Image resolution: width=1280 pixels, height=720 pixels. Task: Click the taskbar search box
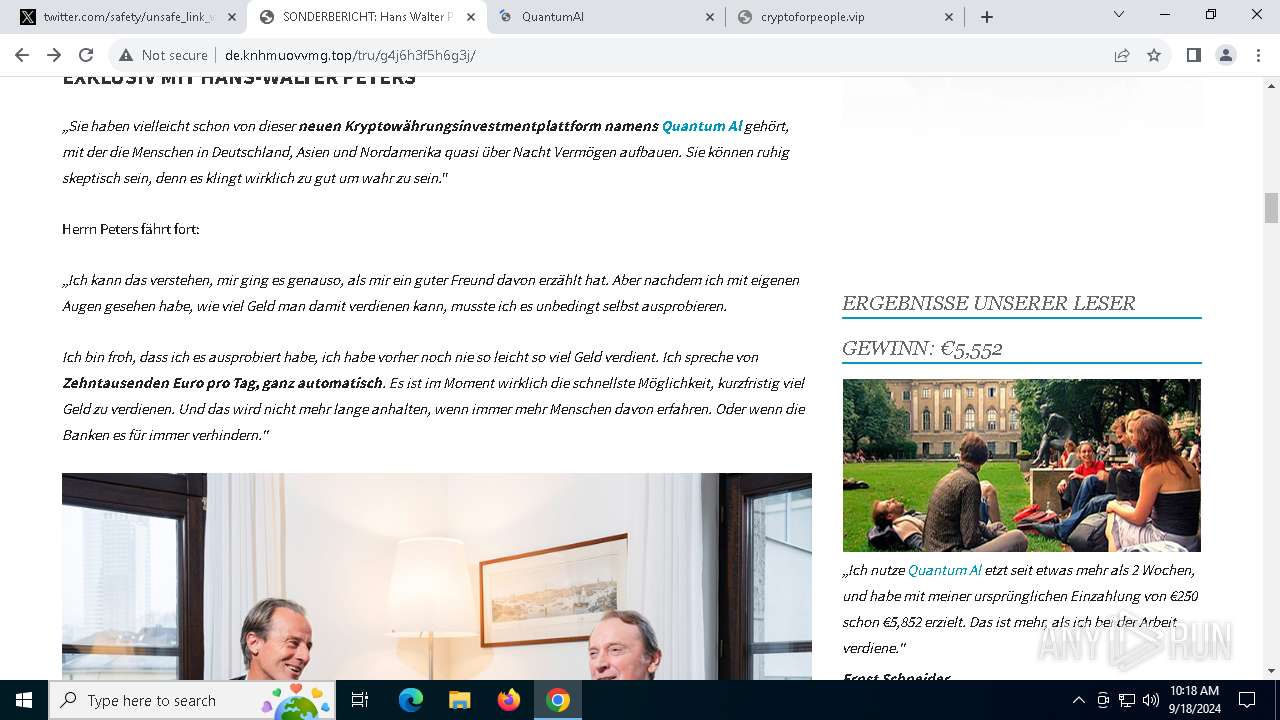coord(193,700)
